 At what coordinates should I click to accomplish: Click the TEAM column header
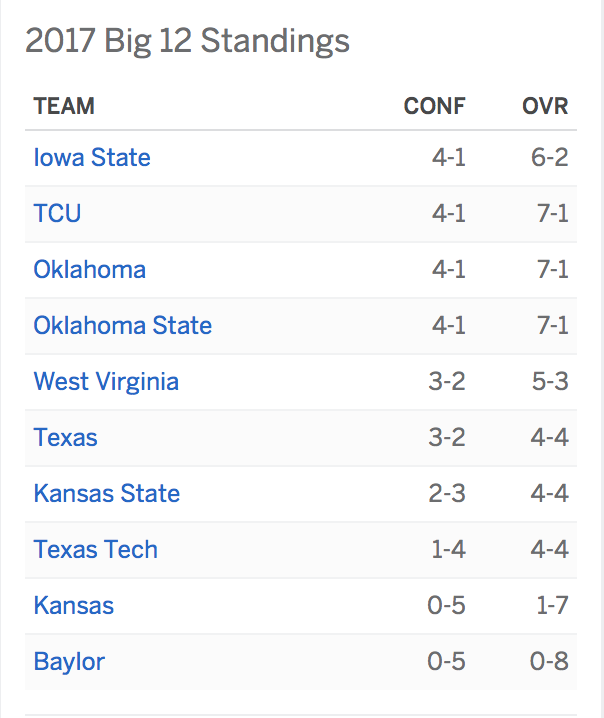(64, 106)
